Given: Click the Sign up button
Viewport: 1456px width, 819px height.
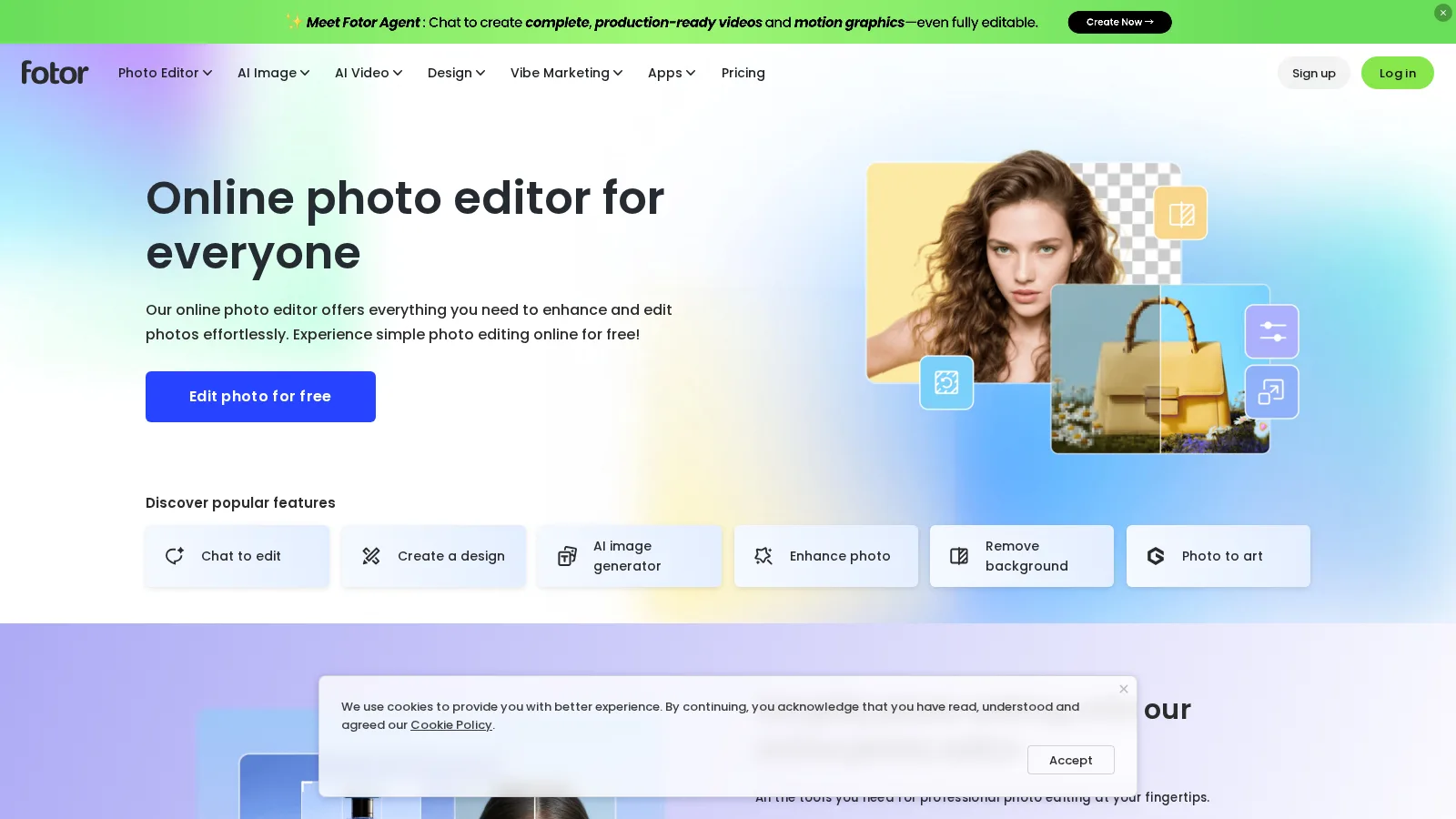Looking at the screenshot, I should 1314,73.
